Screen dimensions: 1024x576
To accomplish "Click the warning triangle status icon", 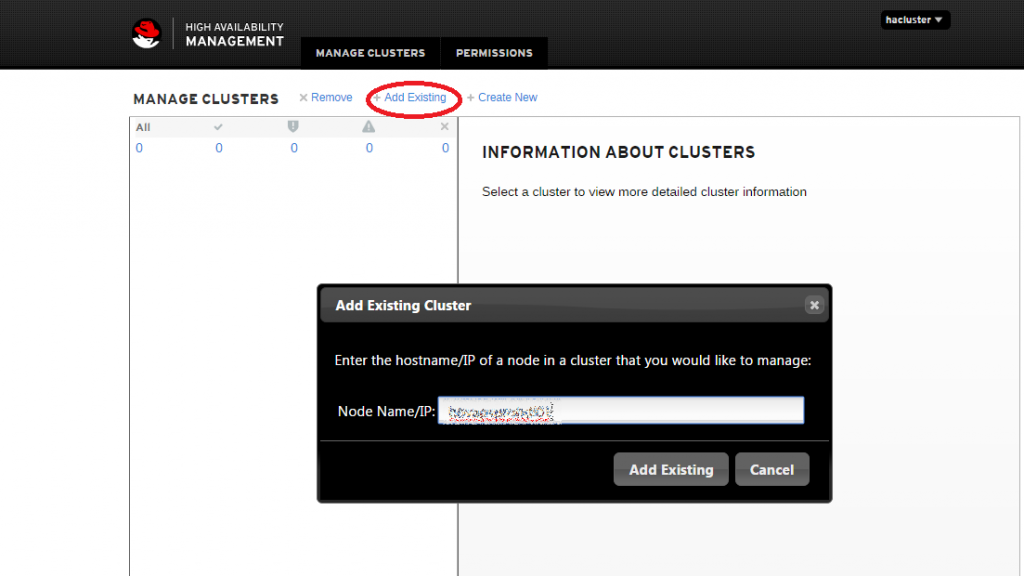I will tap(368, 127).
